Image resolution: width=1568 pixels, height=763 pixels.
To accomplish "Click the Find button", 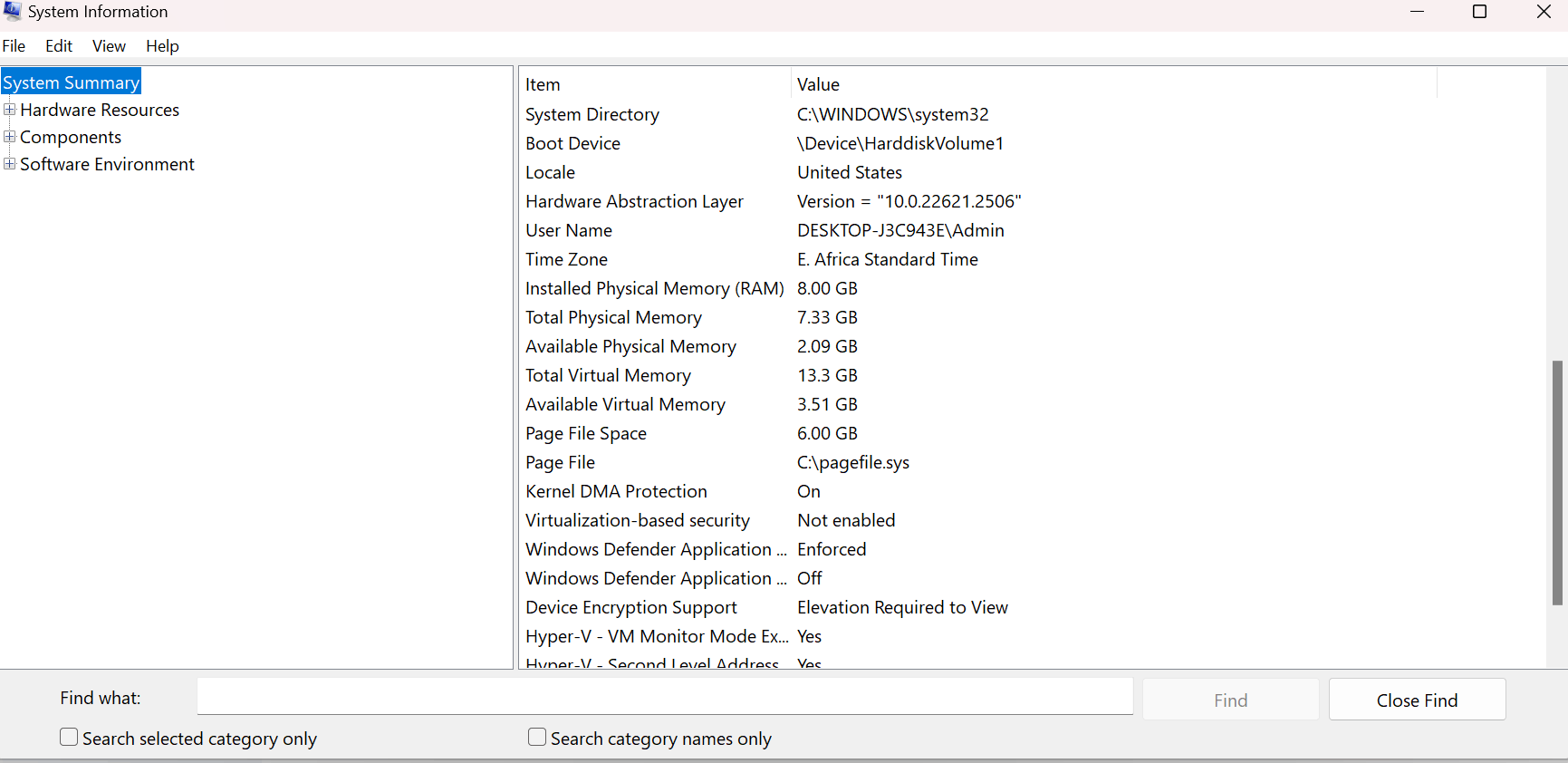I will pyautogui.click(x=1230, y=700).
